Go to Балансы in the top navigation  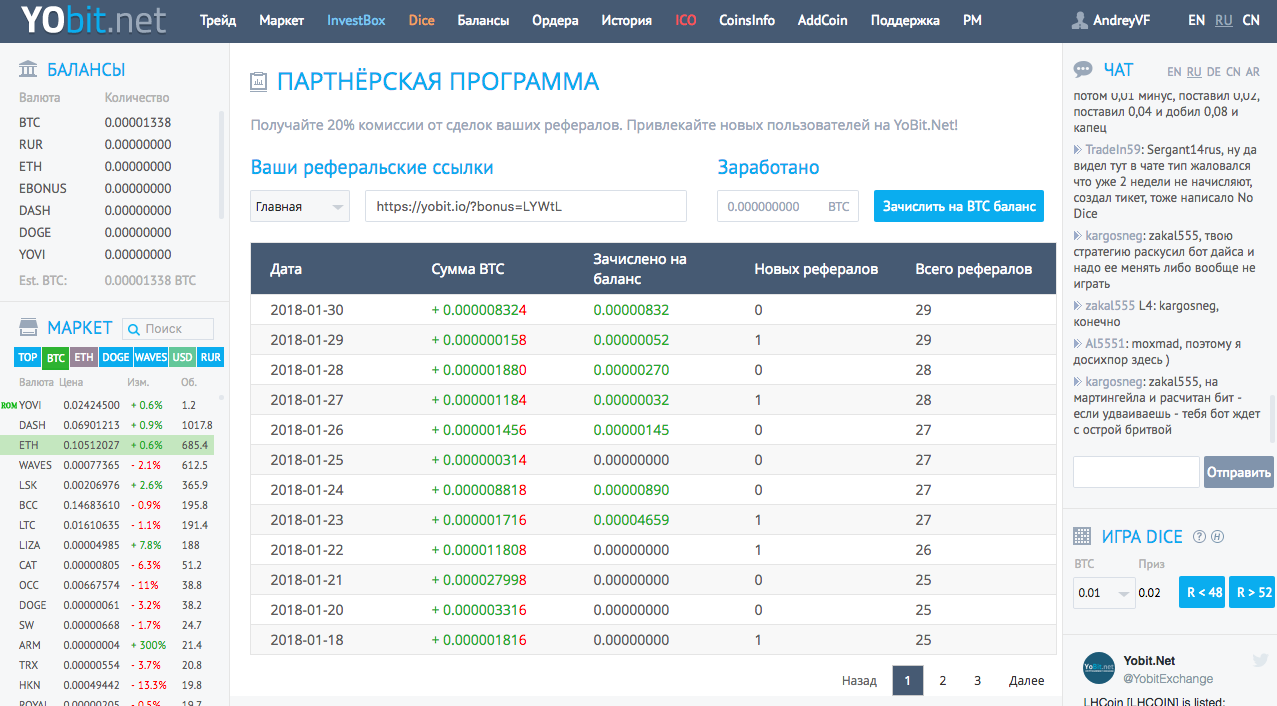pyautogui.click(x=483, y=20)
